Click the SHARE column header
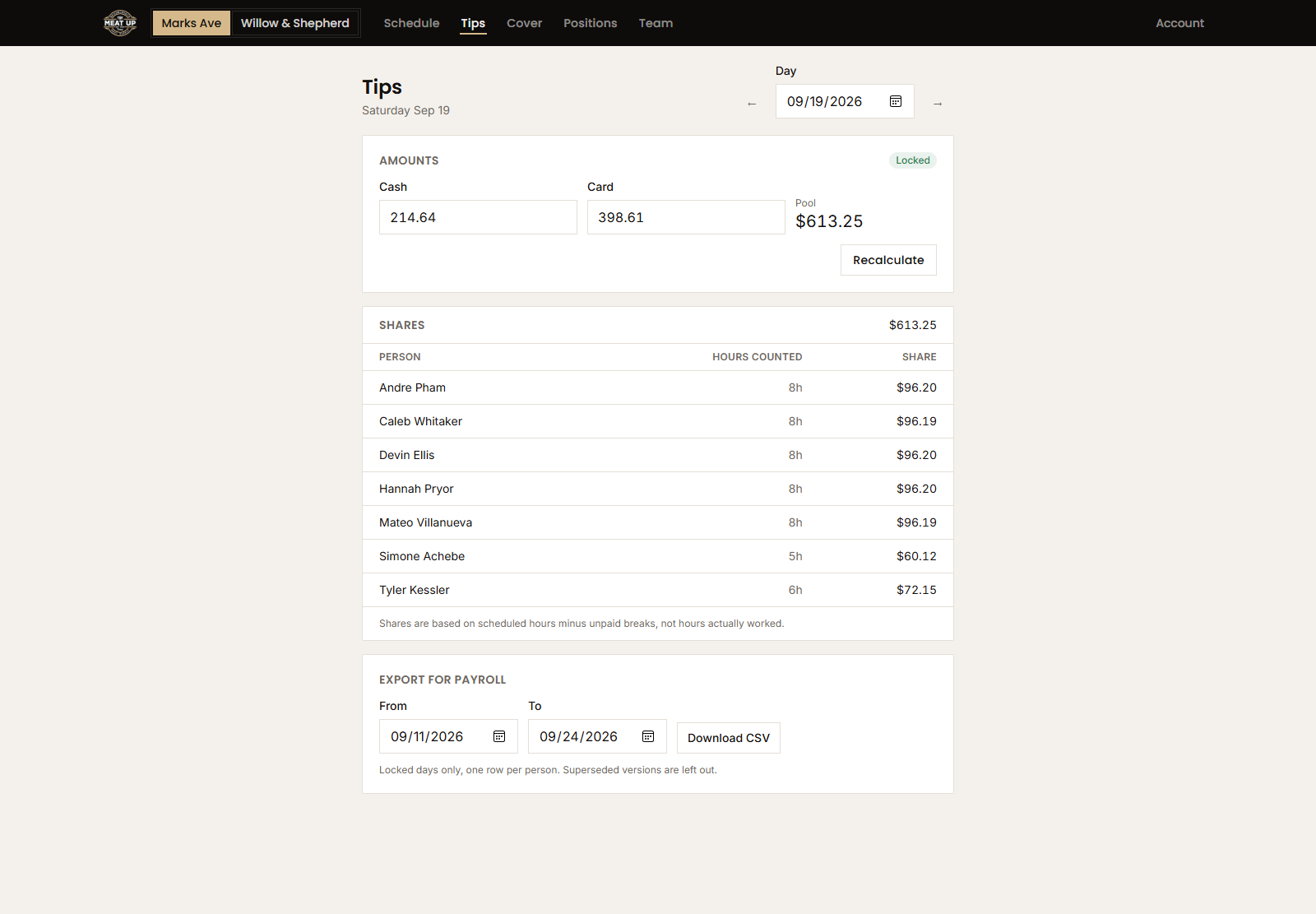Image resolution: width=1316 pixels, height=914 pixels. tap(919, 357)
